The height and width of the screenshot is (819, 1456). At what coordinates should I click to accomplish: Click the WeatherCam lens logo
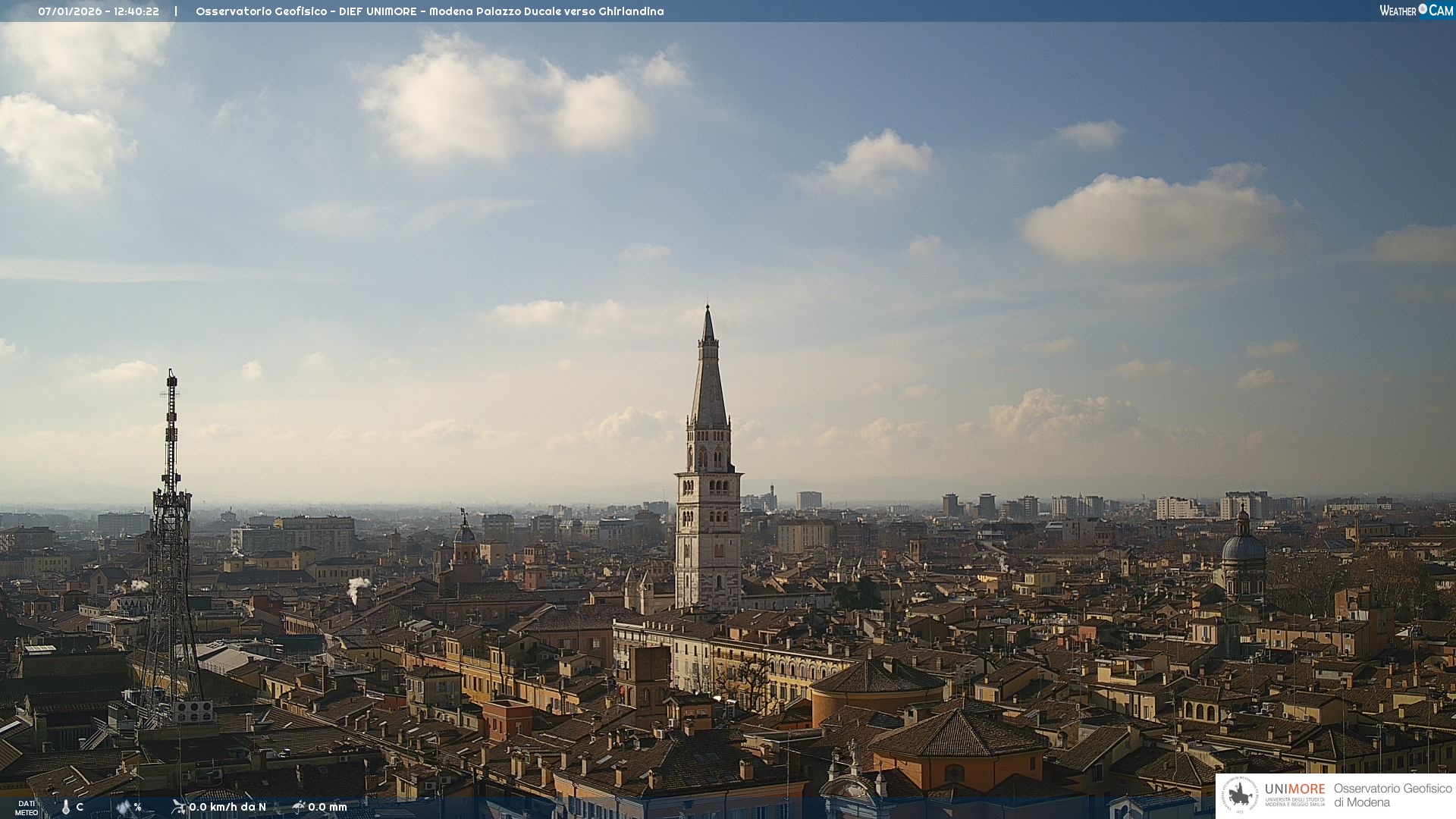[1423, 9]
